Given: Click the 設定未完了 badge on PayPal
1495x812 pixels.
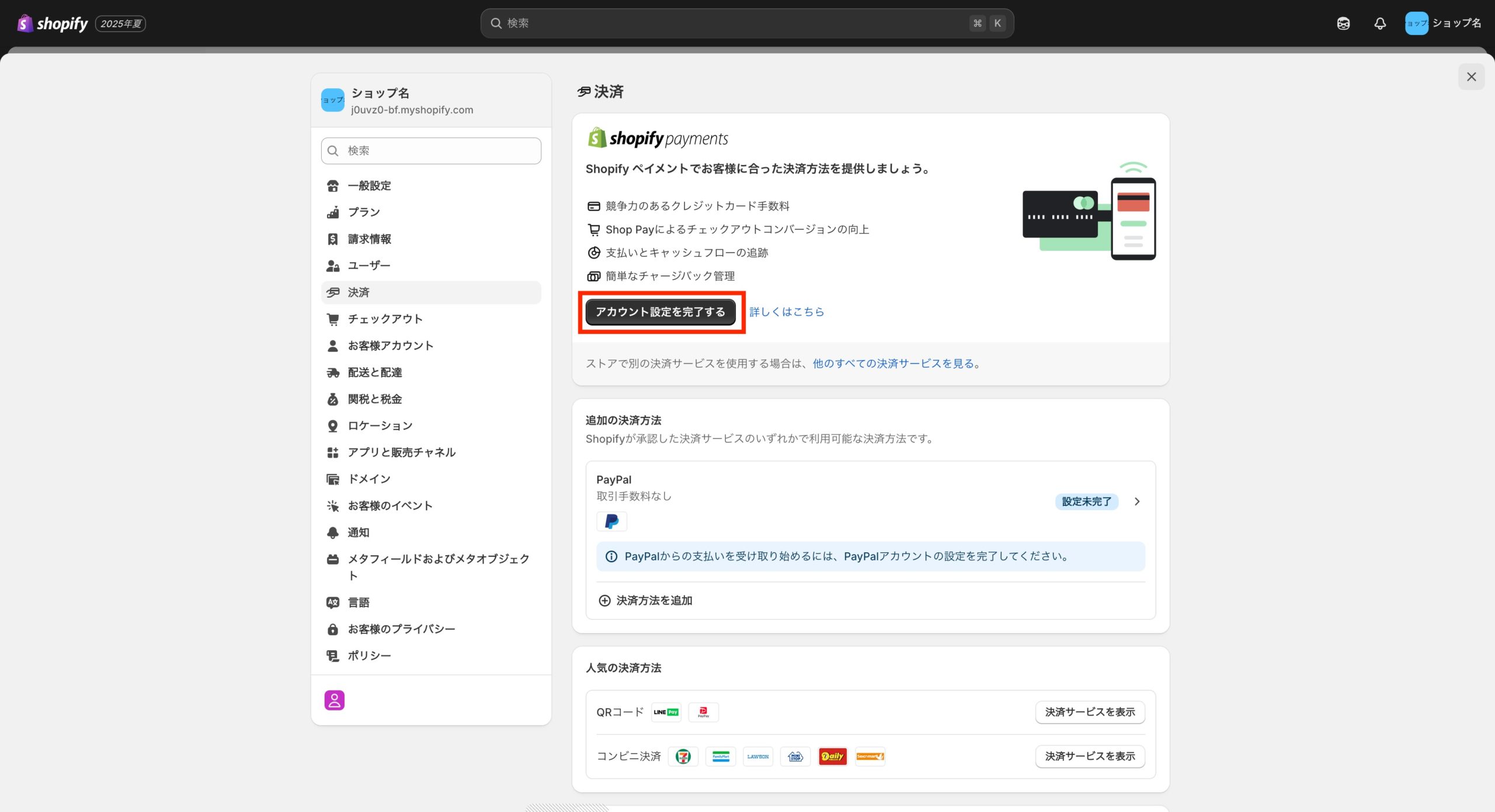Looking at the screenshot, I should click(1086, 501).
